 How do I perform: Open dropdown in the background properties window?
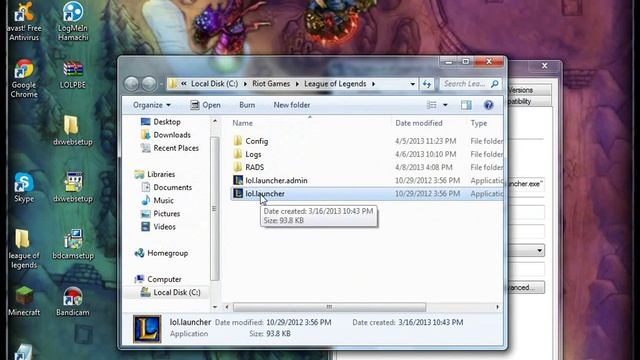click(540, 250)
